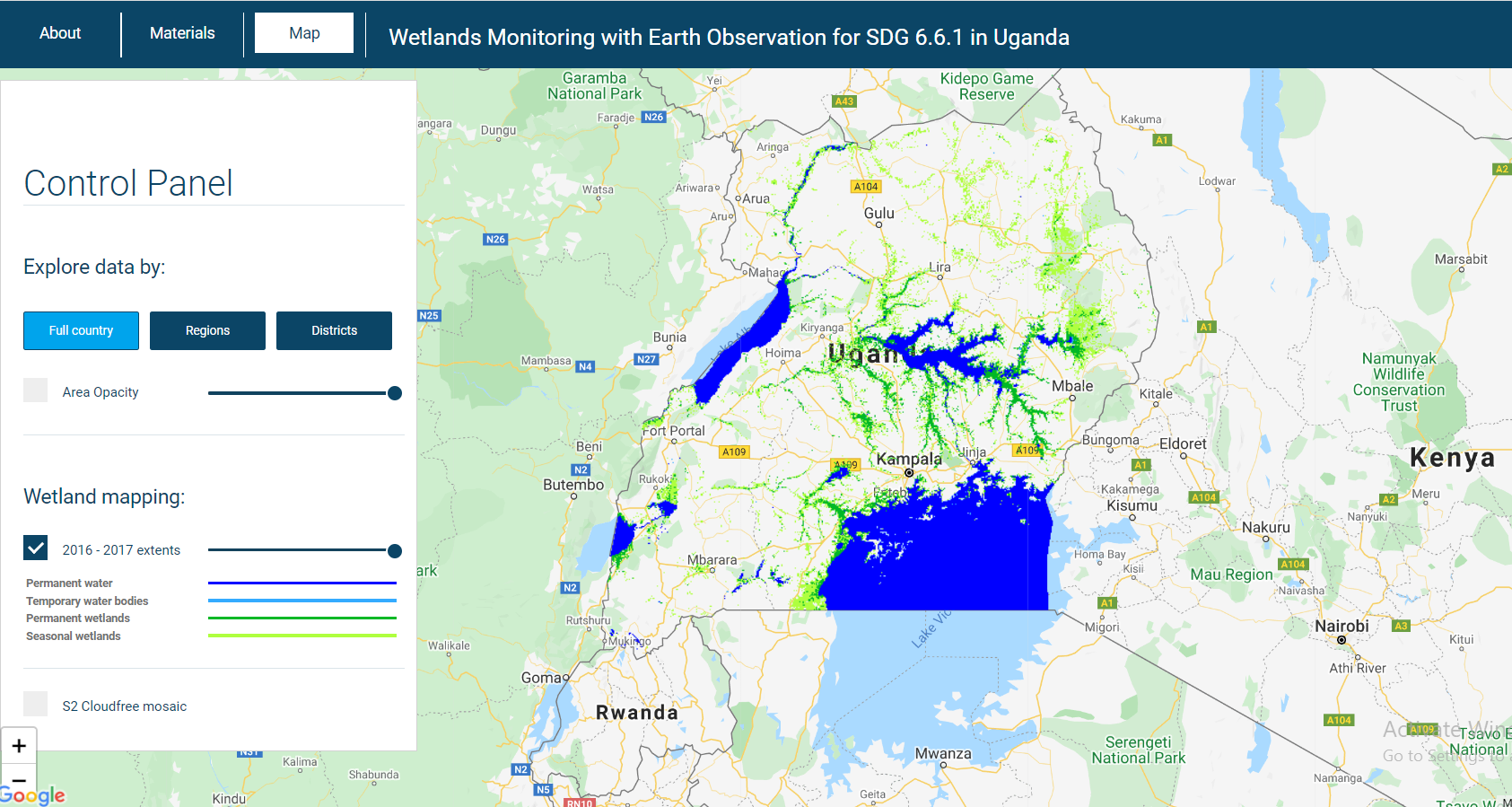Click the Kitale label on map
This screenshot has height=807, width=1512.
coord(1156,393)
